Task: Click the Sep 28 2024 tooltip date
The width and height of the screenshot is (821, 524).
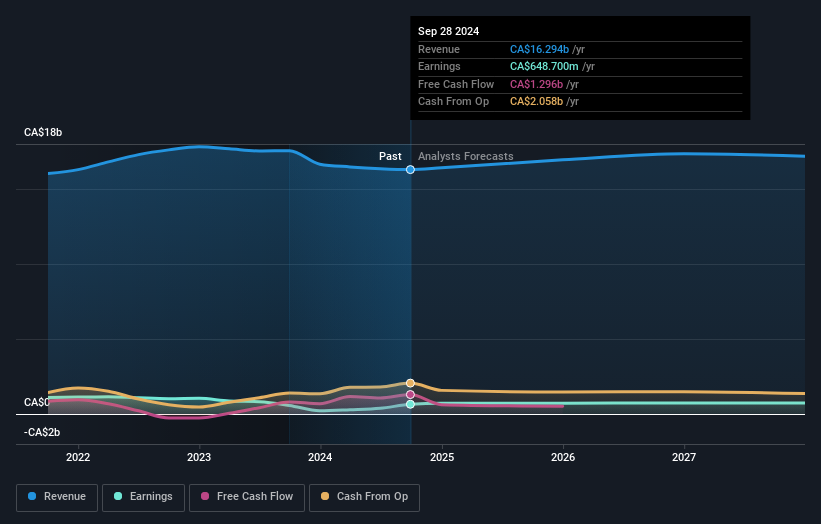Action: coord(448,31)
